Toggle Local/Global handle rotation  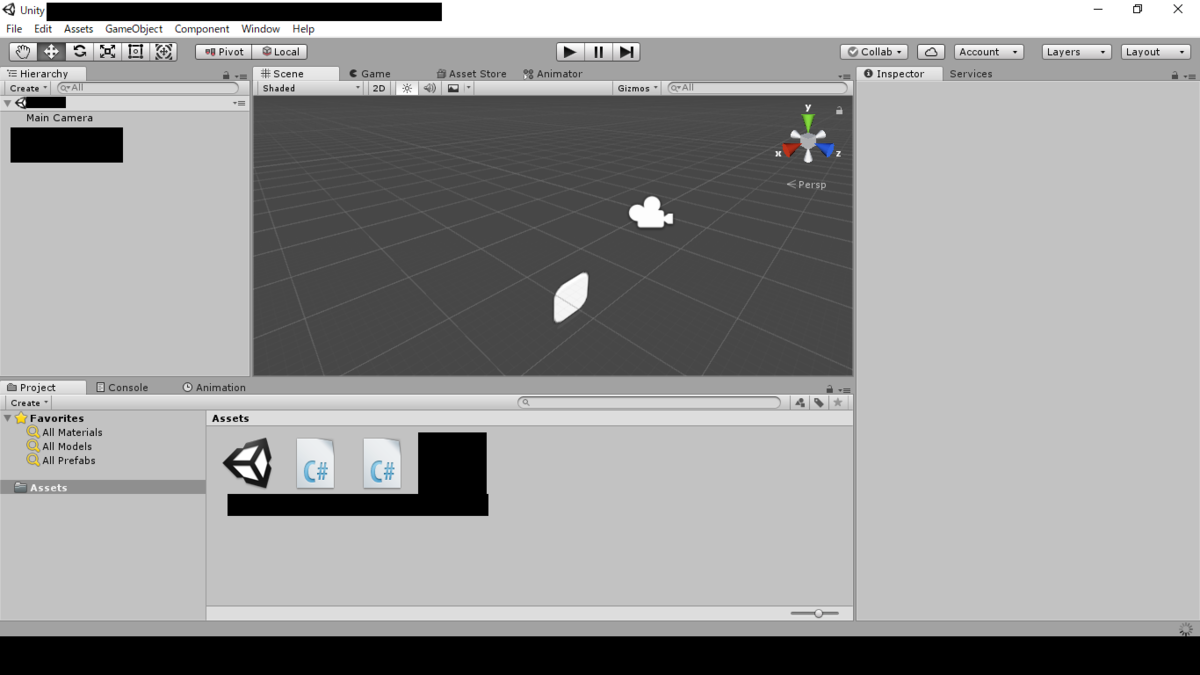point(280,52)
